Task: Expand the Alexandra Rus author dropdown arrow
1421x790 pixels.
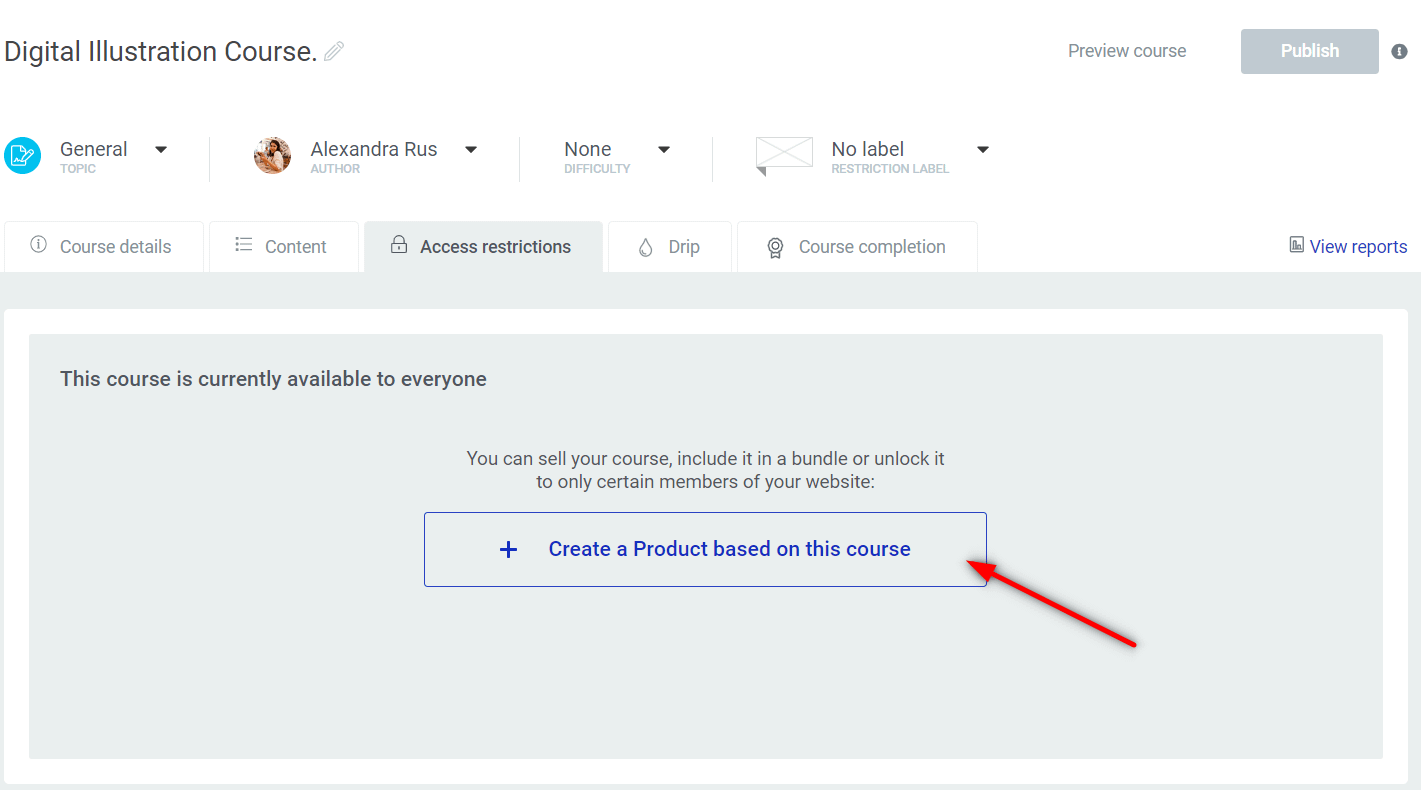Action: click(471, 150)
